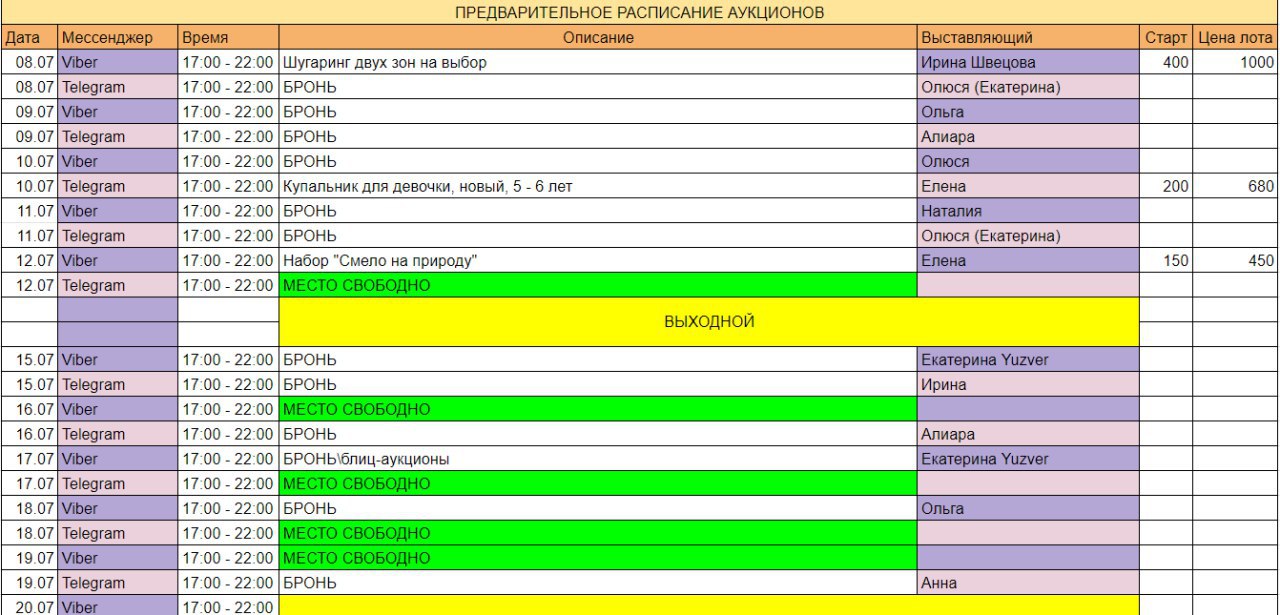Click 'Алиара' in the 09.07 Telegram row
Image resolution: width=1280 pixels, height=615 pixels.
pos(1028,137)
